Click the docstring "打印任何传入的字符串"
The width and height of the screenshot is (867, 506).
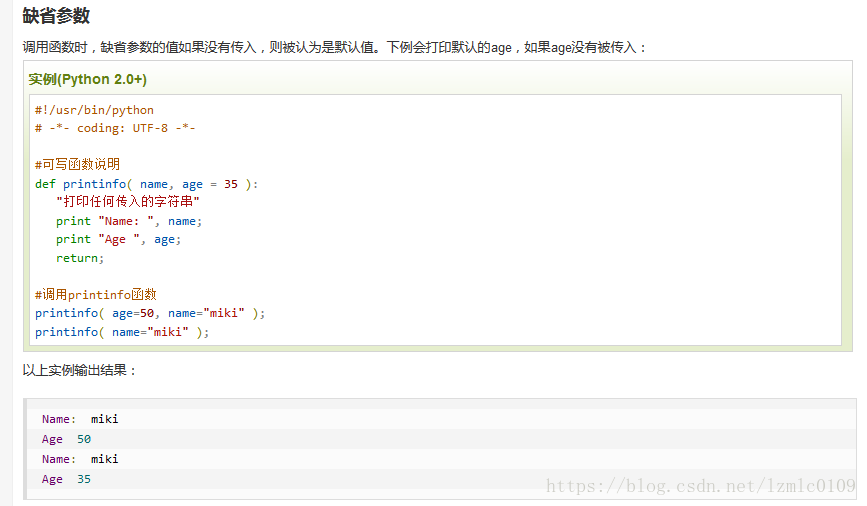point(128,202)
